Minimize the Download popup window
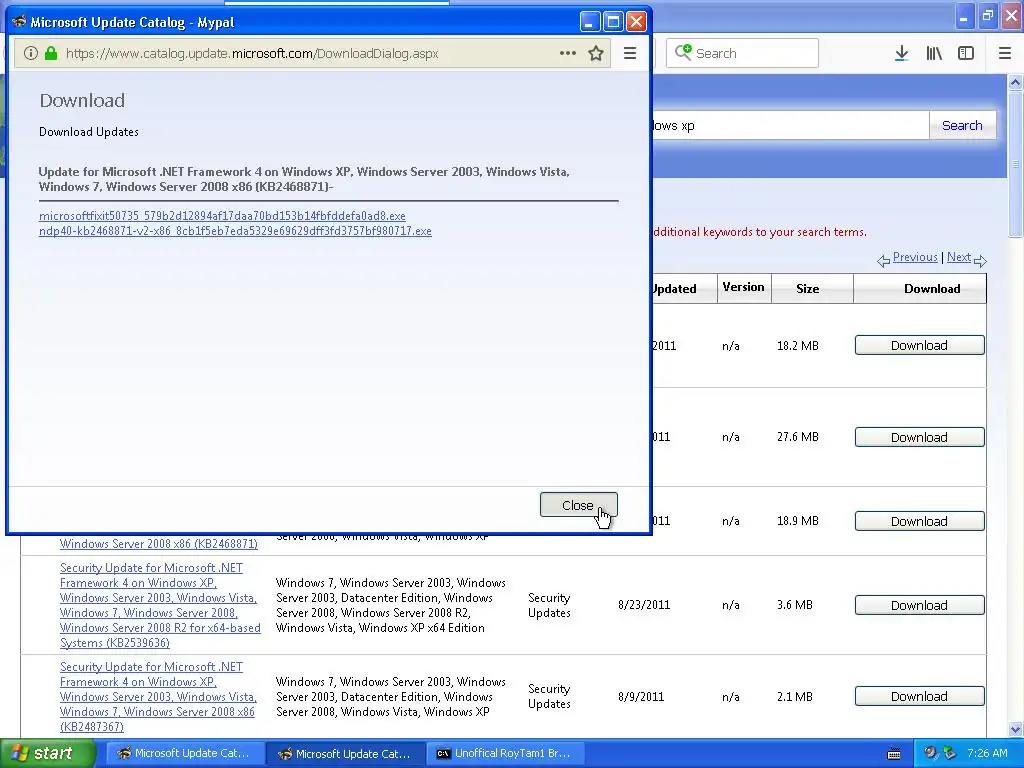 (x=590, y=22)
